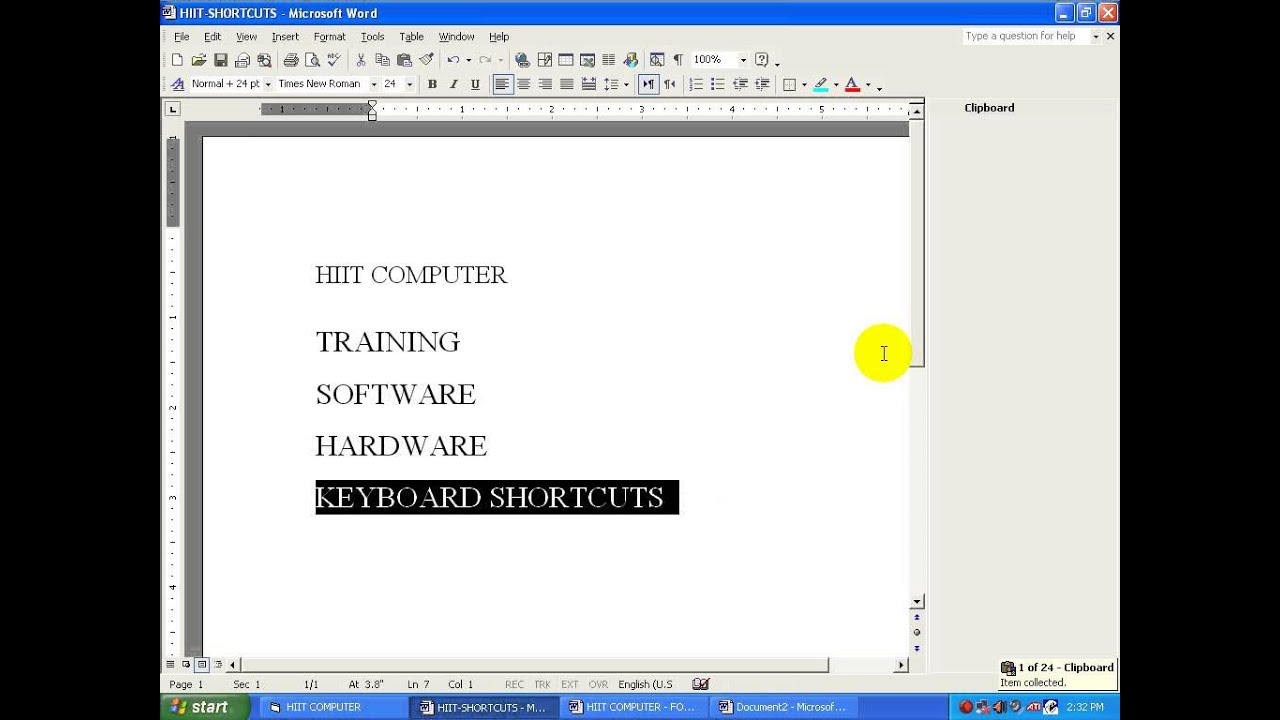Apply the Highlight color marker

click(821, 84)
